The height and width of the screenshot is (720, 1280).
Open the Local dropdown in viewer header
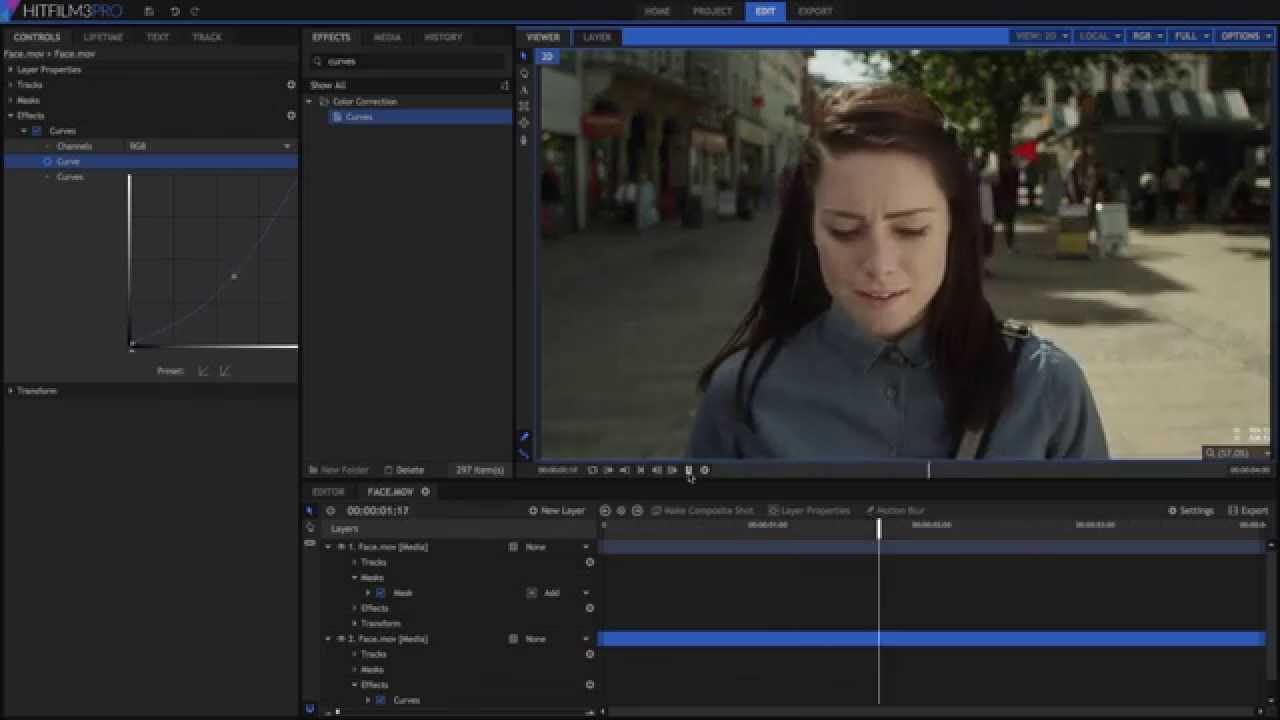[x=1100, y=36]
